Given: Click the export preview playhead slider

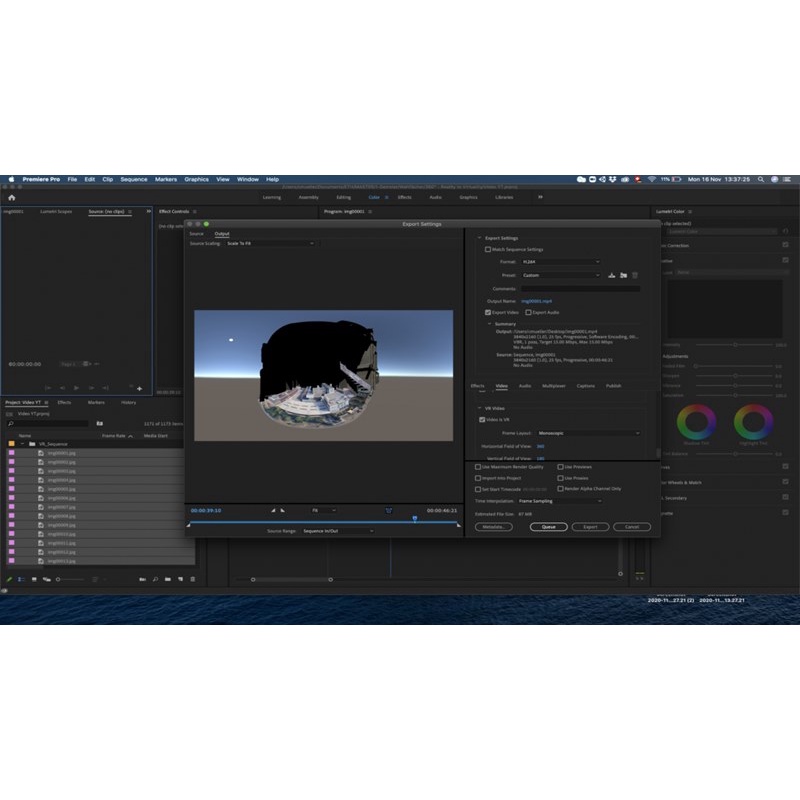Looking at the screenshot, I should pos(415,518).
